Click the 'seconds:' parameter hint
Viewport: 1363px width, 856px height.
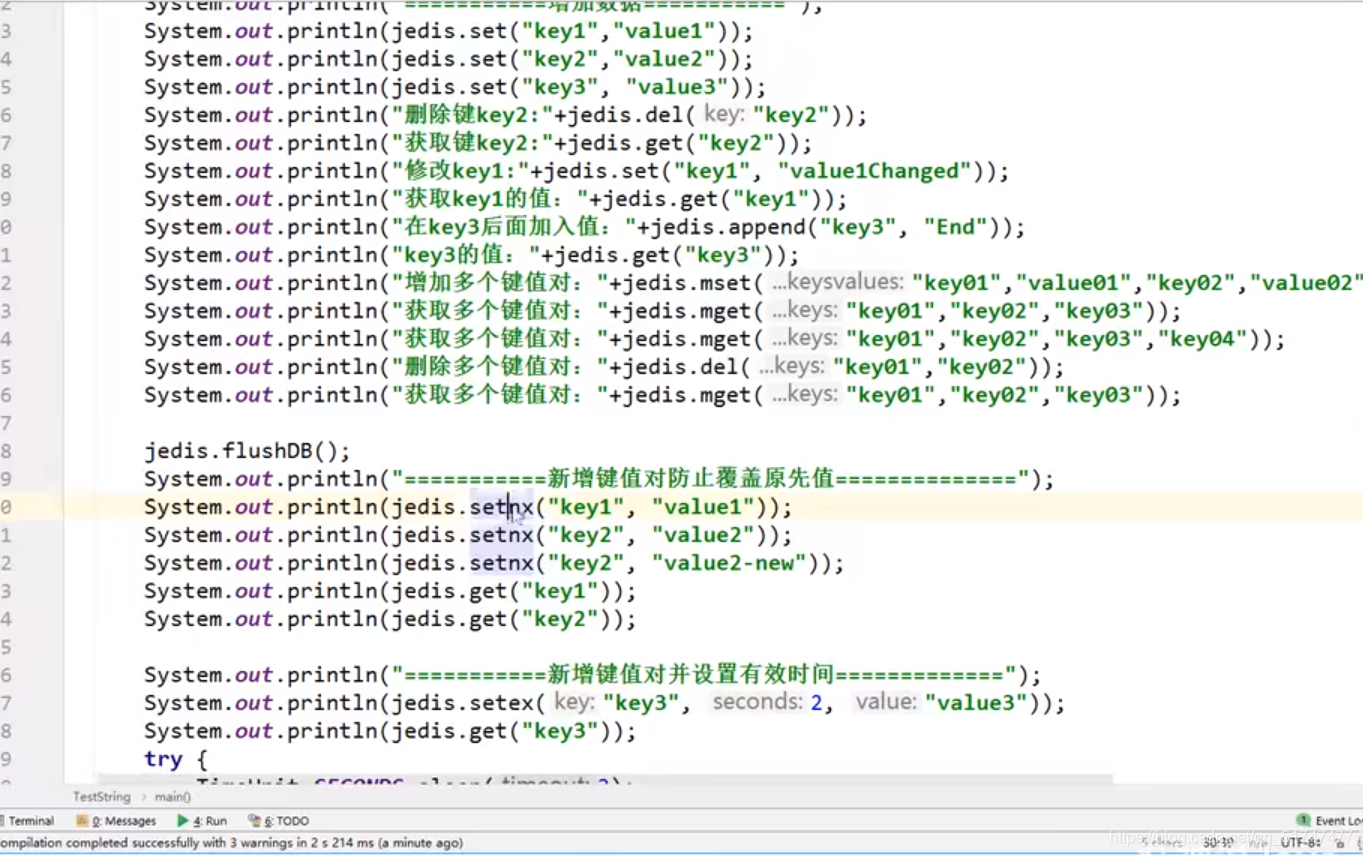click(759, 703)
